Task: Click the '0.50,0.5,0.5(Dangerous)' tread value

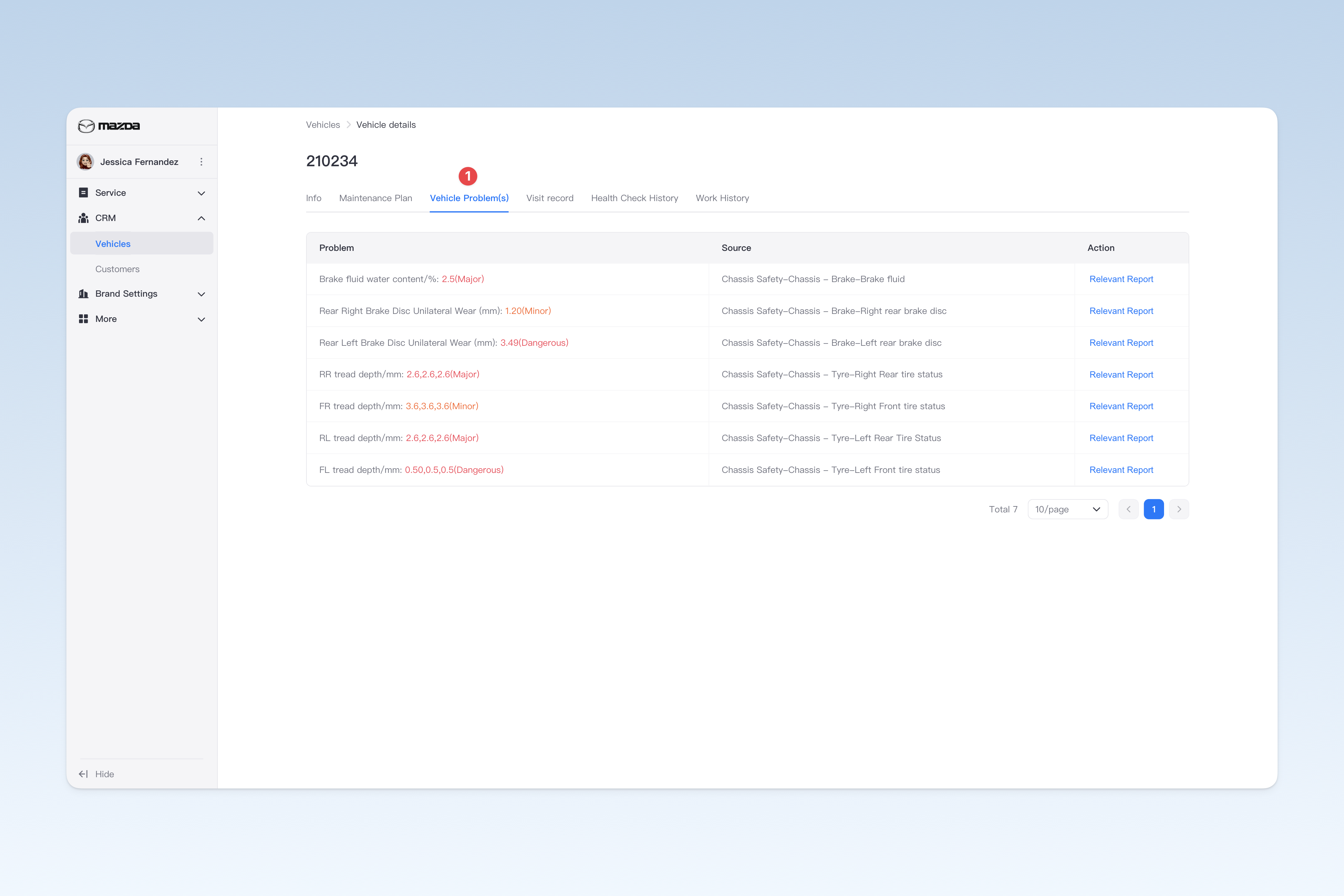Action: (x=455, y=470)
